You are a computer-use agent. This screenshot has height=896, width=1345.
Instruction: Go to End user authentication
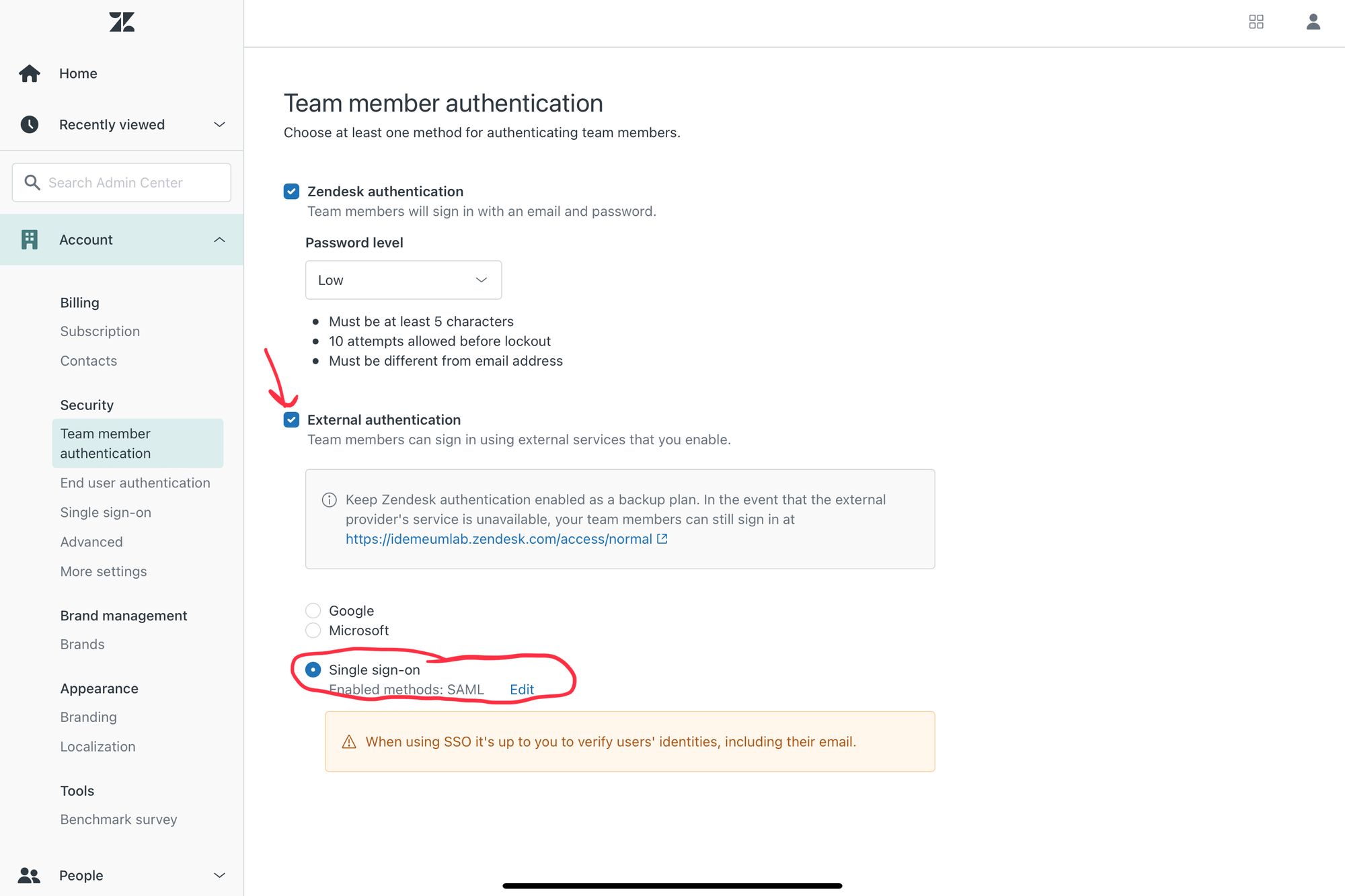coord(135,483)
